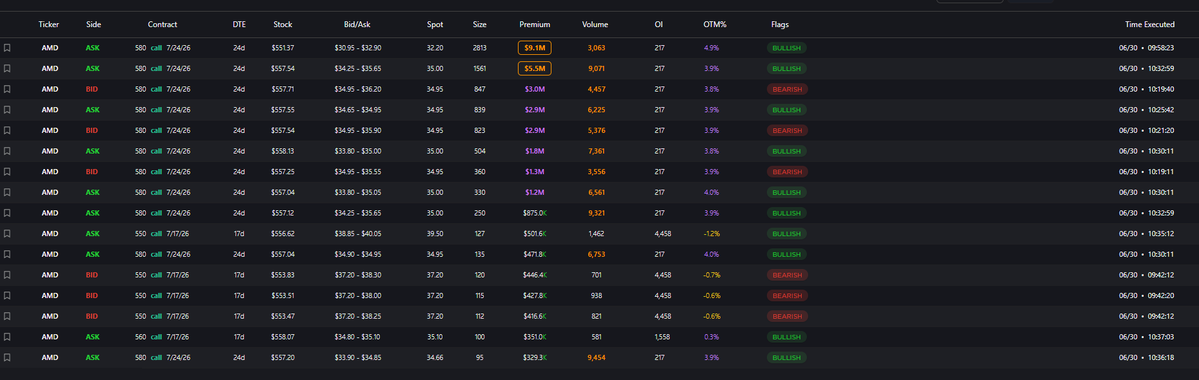This screenshot has height=380, width=1199.
Task: Bookmark the AMD row with size 839
Action: (6, 109)
